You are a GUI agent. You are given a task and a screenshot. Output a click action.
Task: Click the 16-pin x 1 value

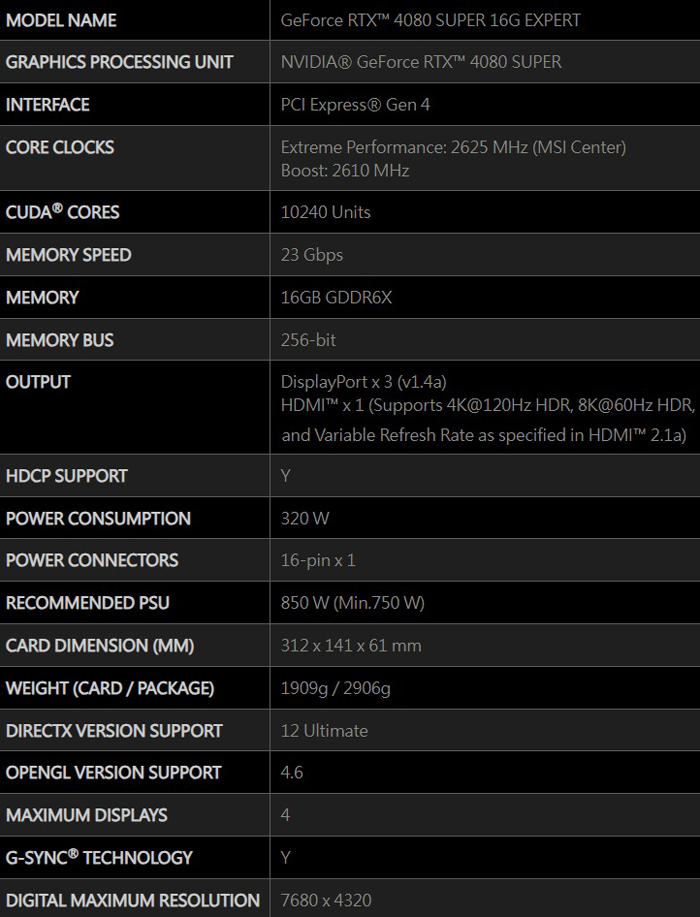click(x=318, y=561)
